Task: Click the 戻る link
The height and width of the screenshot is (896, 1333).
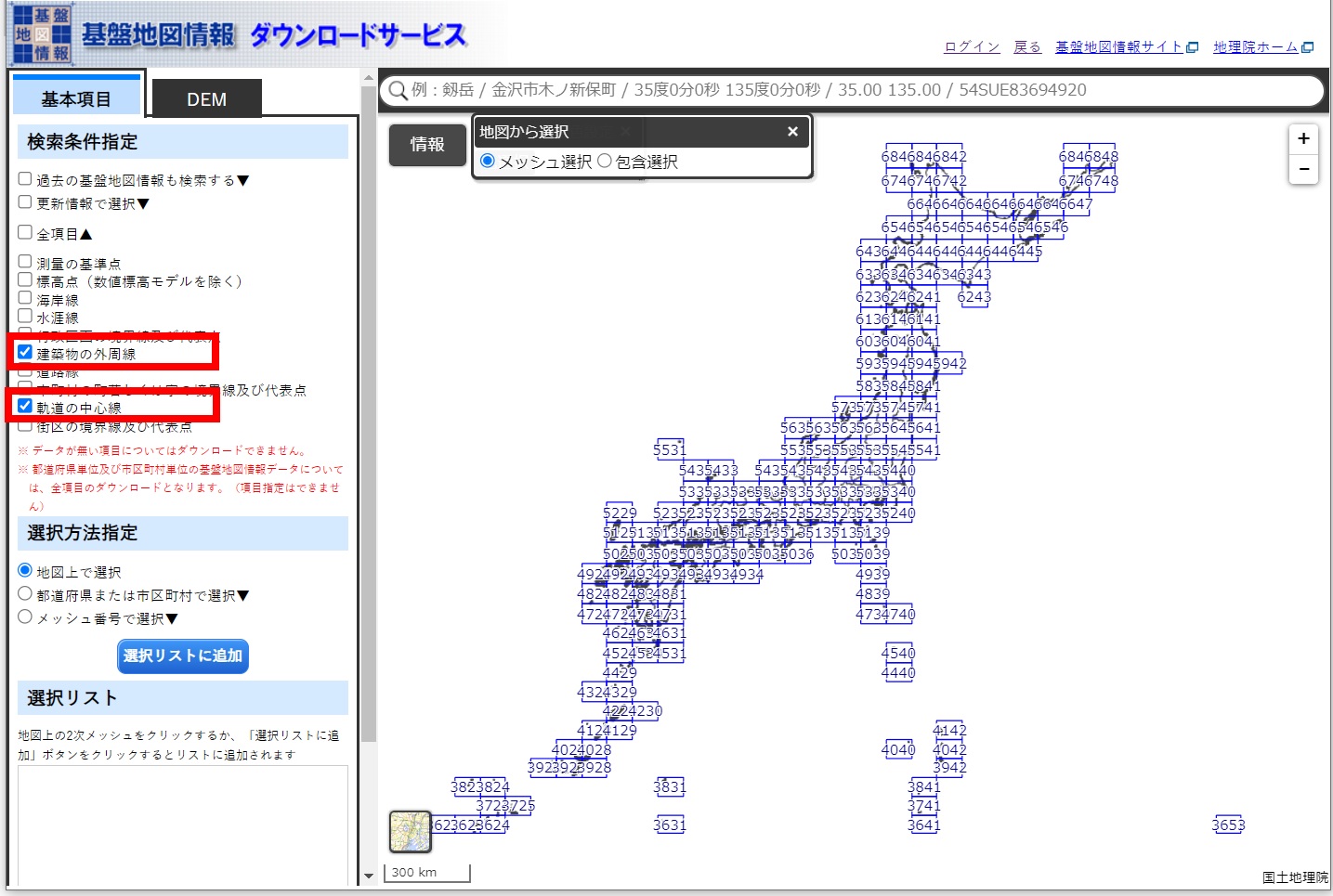Action: (x=1027, y=46)
